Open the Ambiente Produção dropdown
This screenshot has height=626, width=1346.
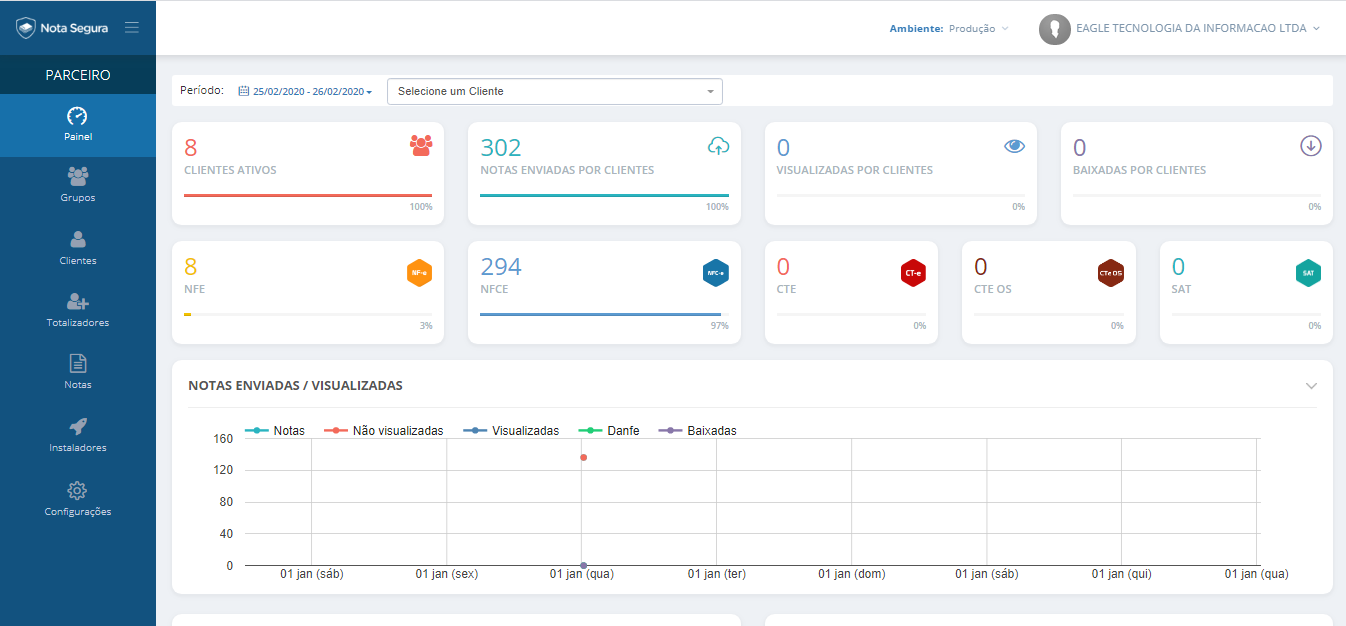pos(949,29)
